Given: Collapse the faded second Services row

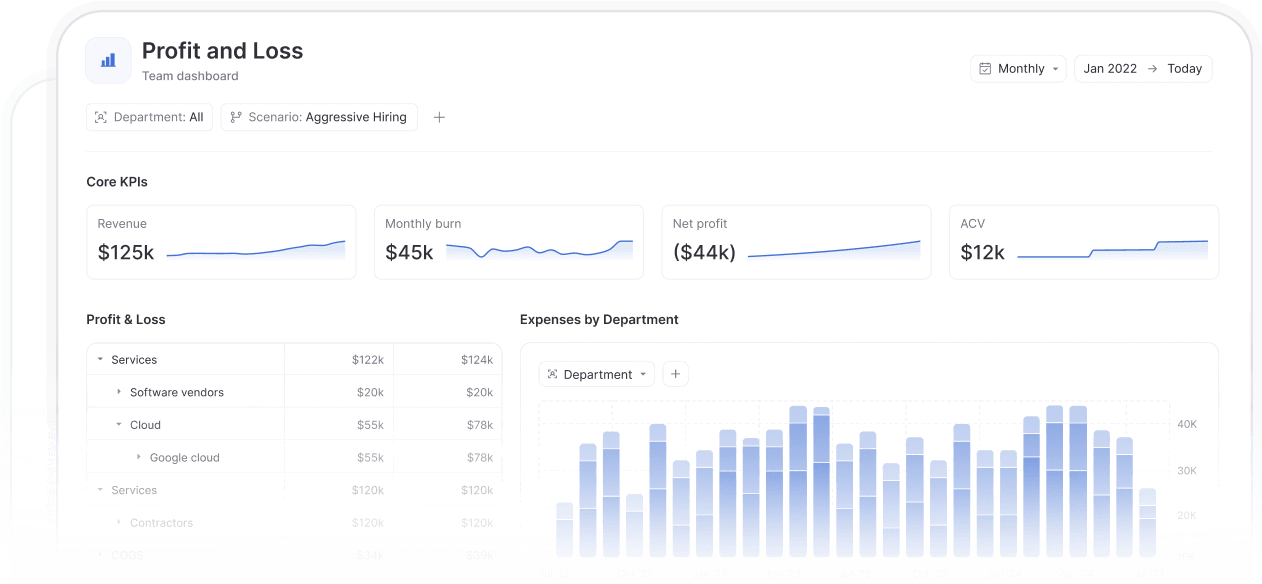Looking at the screenshot, I should point(100,490).
